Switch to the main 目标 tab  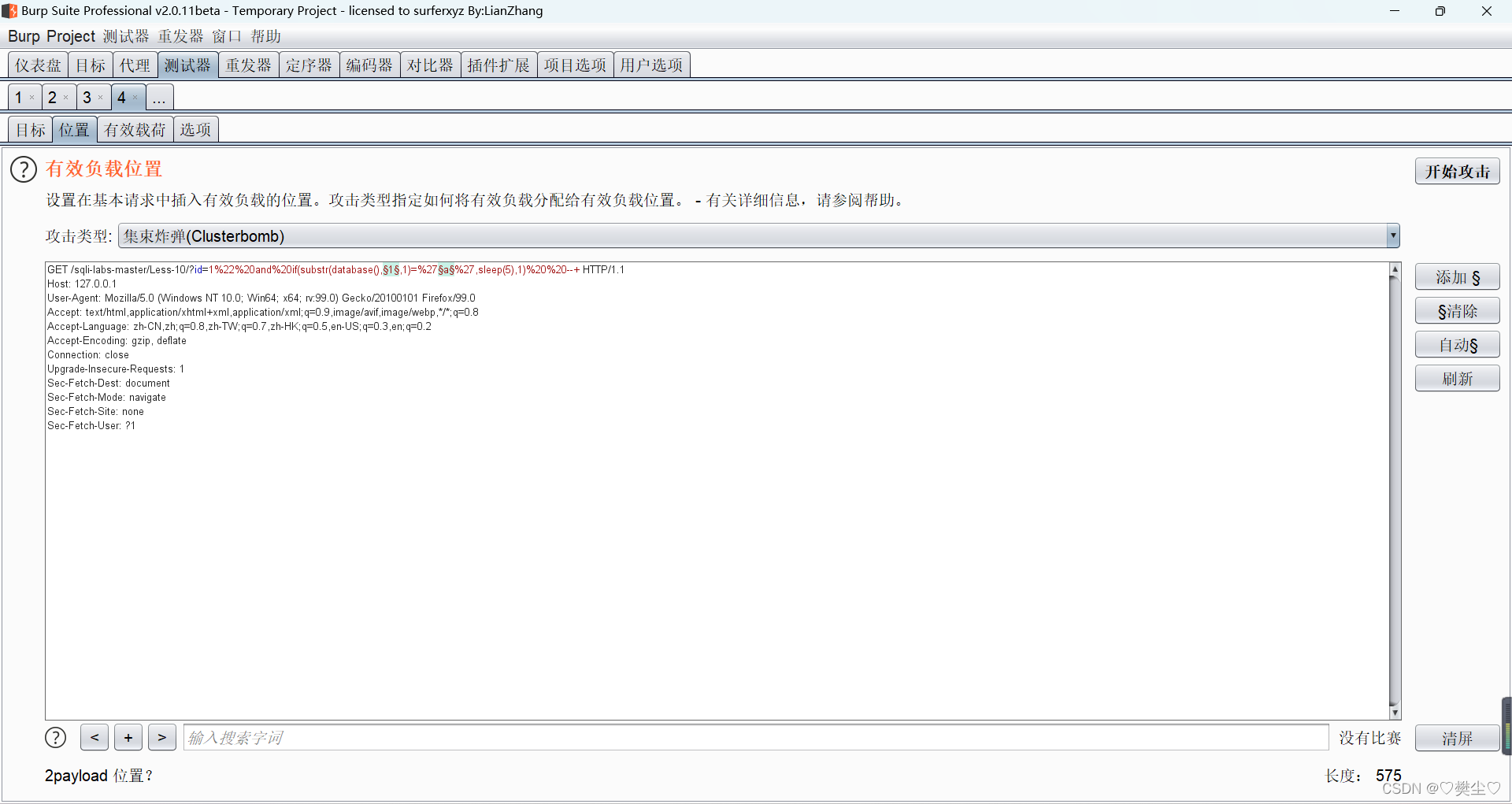pyautogui.click(x=91, y=65)
